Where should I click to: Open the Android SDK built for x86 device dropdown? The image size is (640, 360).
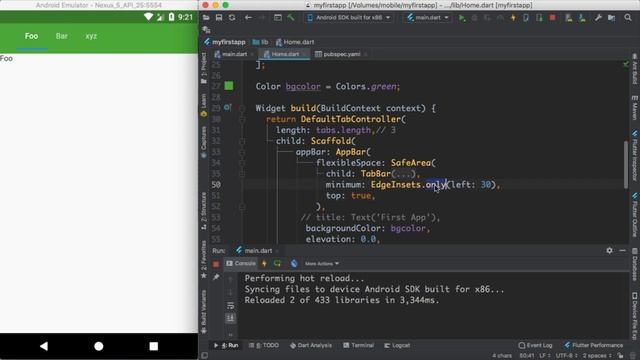tap(349, 18)
